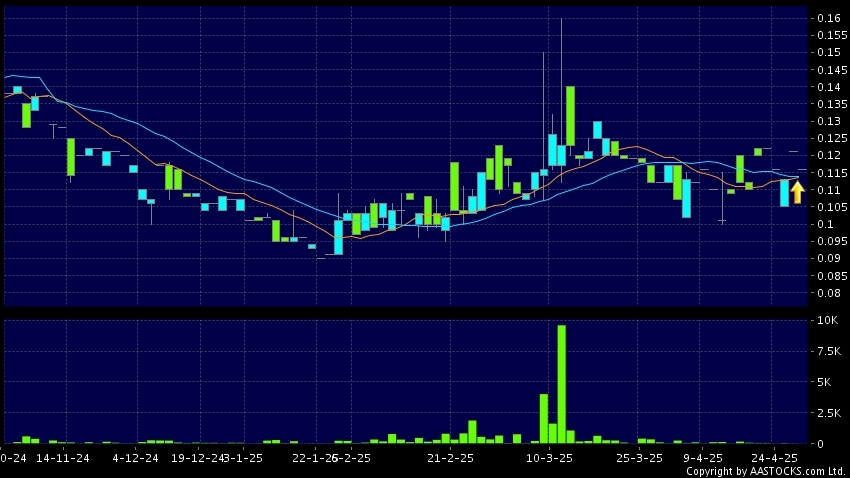Select the 0.115 price axis label
The image size is (850, 478).
[x=832, y=173]
